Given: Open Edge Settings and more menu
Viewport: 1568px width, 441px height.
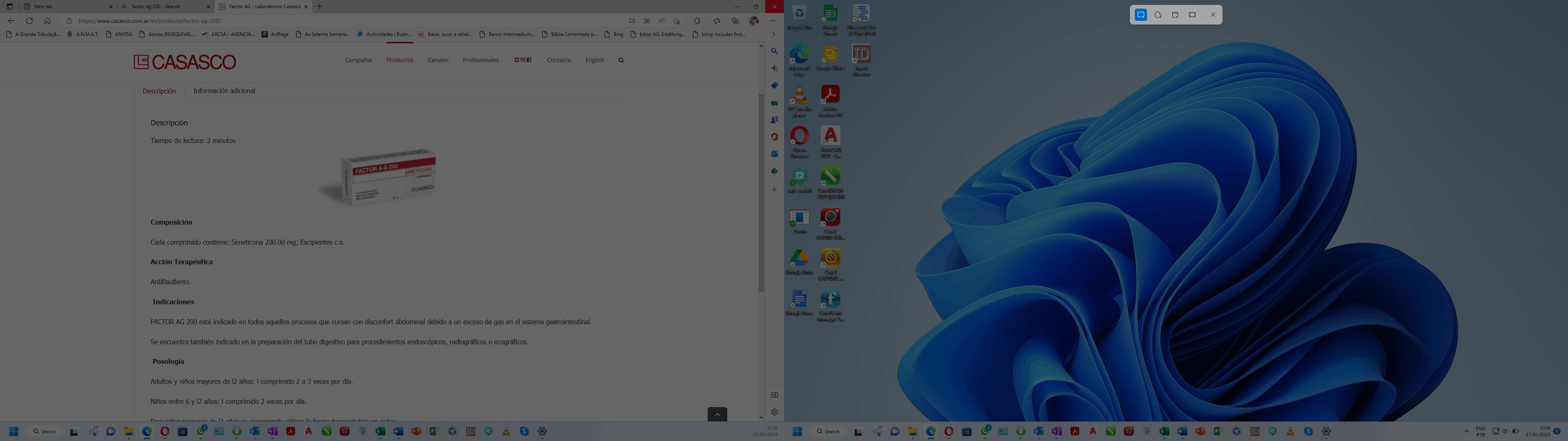Looking at the screenshot, I should point(773,21).
